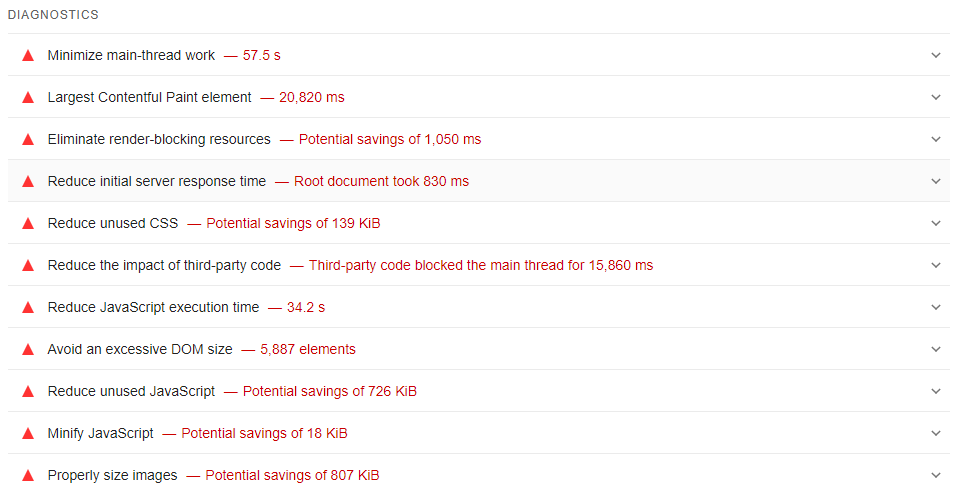Click the Eliminate render-blocking resources audit title

(159, 140)
